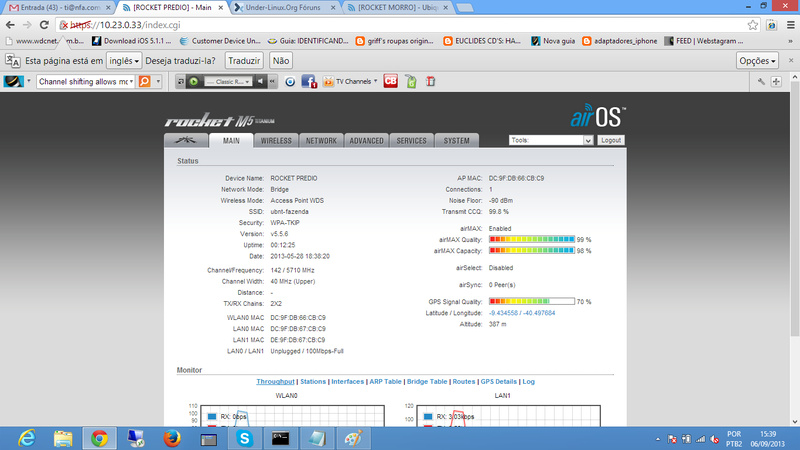Mute the radio toolbar speaker icon
Image resolution: width=800 pixels, height=450 pixels.
click(x=260, y=82)
